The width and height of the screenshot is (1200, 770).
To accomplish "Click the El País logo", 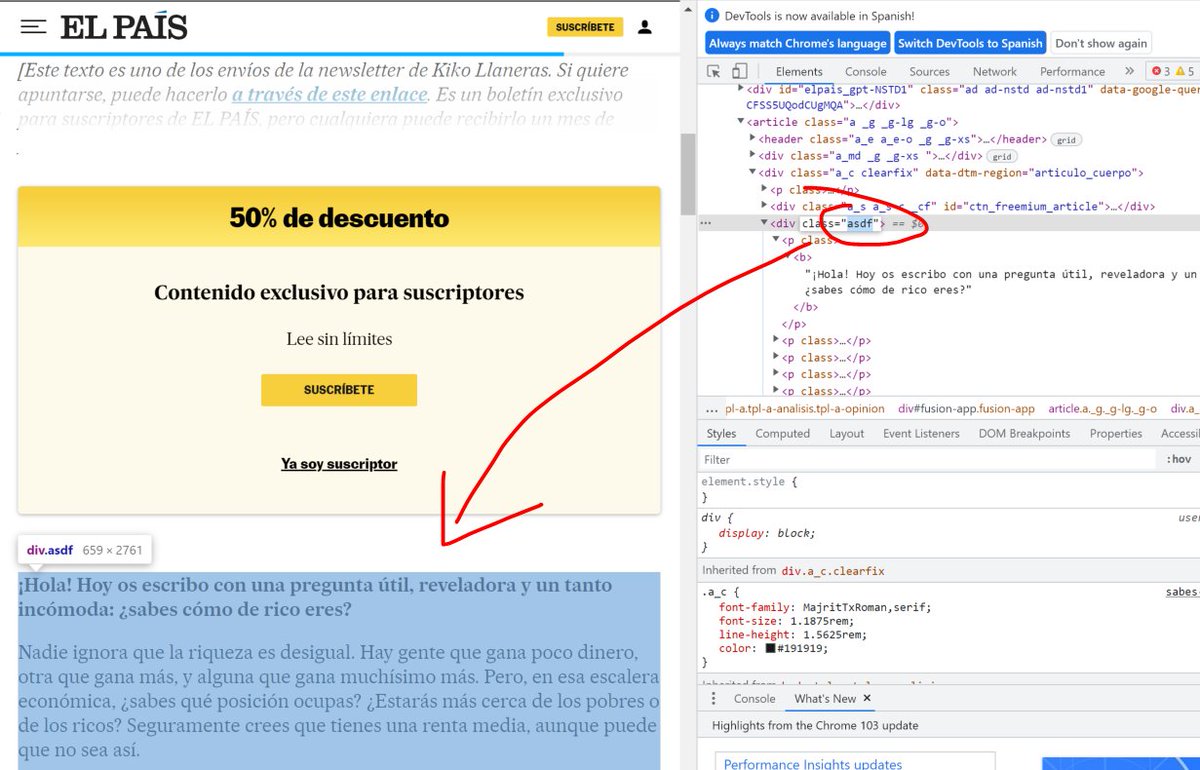I will pyautogui.click(x=124, y=27).
